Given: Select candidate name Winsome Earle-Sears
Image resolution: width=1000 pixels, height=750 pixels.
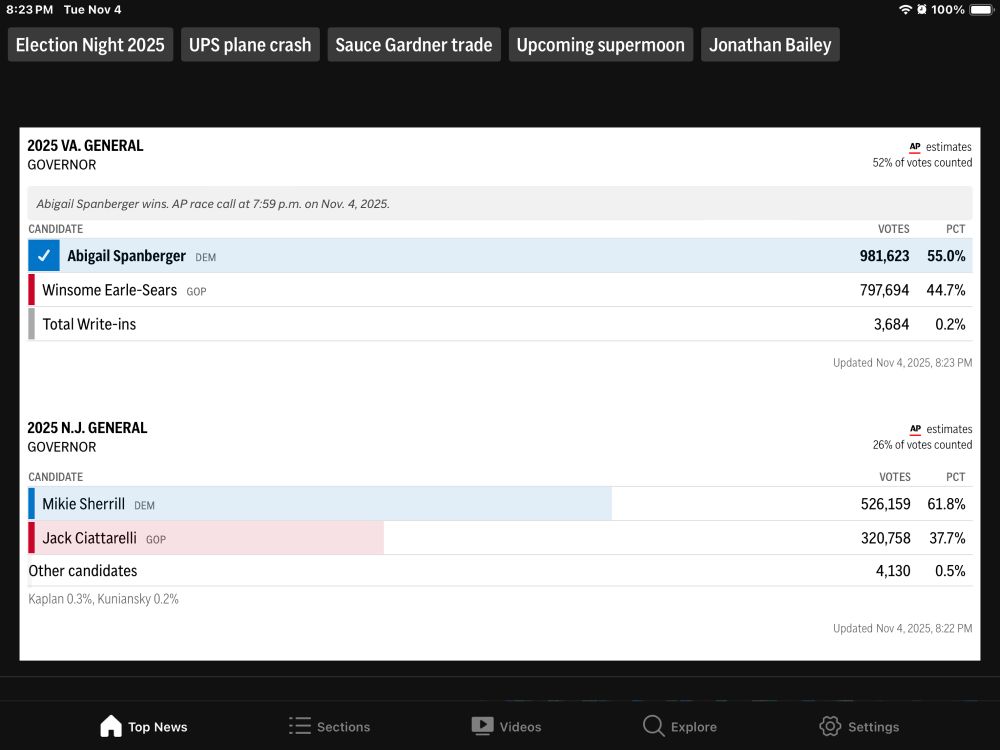Looking at the screenshot, I should click(110, 290).
